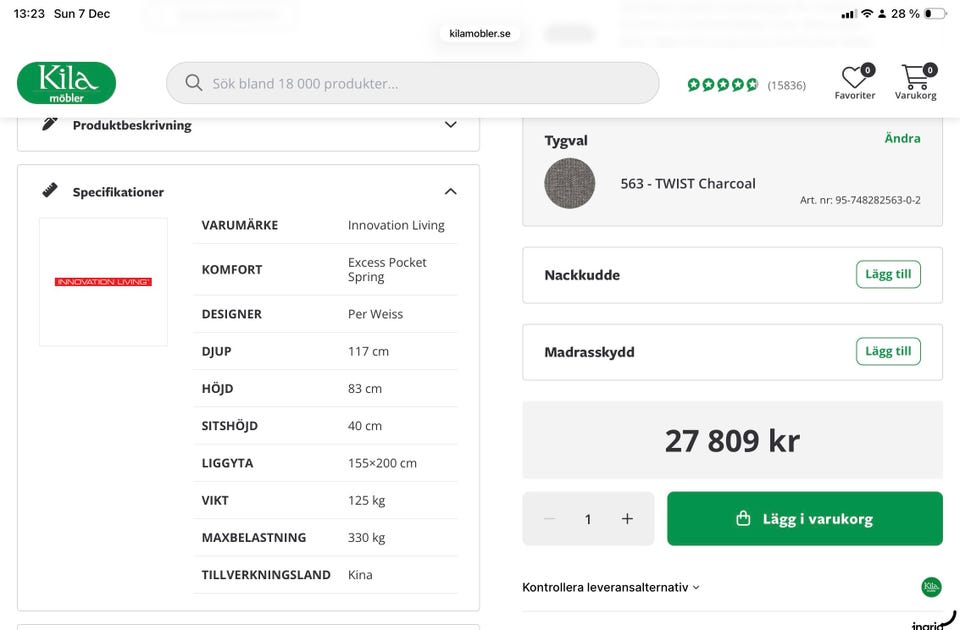Viewport: 960px width, 630px height.
Task: Open Favoriter heart icon
Action: [x=854, y=79]
